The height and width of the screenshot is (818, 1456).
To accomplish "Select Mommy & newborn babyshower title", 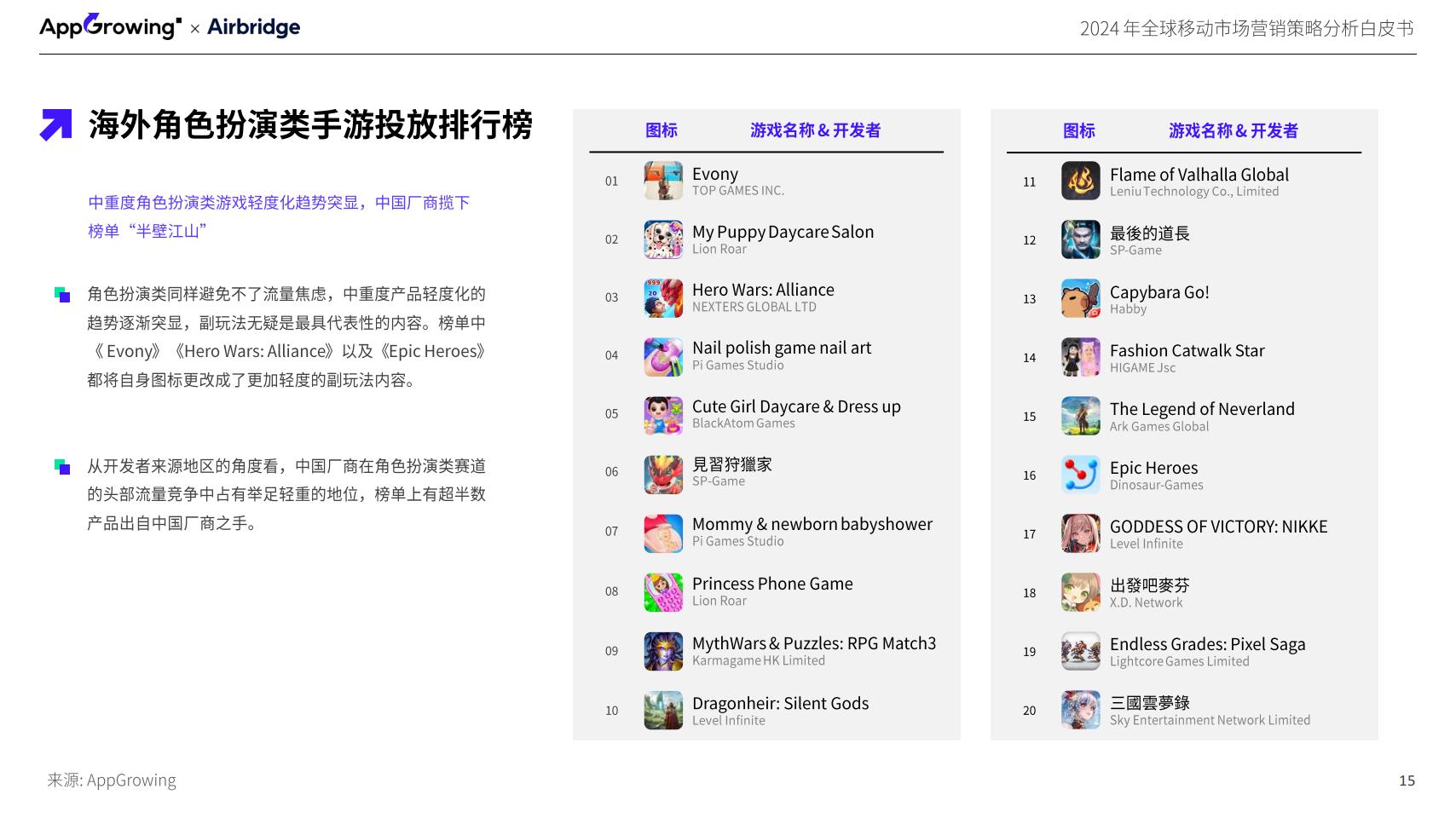I will point(812,524).
